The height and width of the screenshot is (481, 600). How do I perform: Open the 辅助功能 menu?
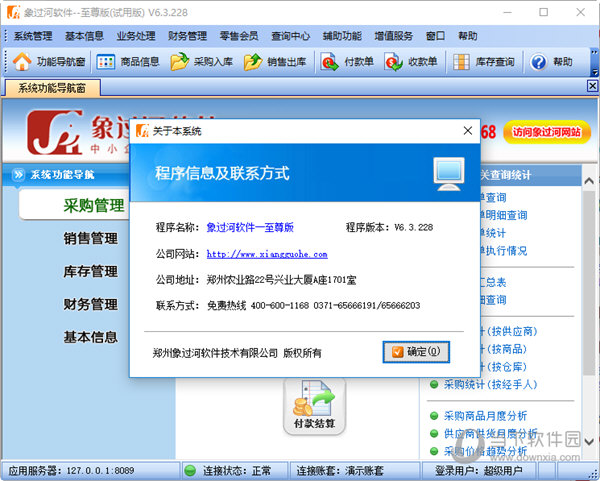342,36
